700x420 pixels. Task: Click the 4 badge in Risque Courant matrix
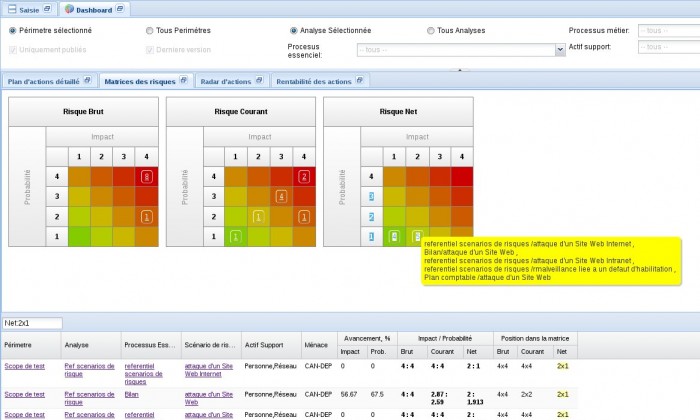pos(281,196)
